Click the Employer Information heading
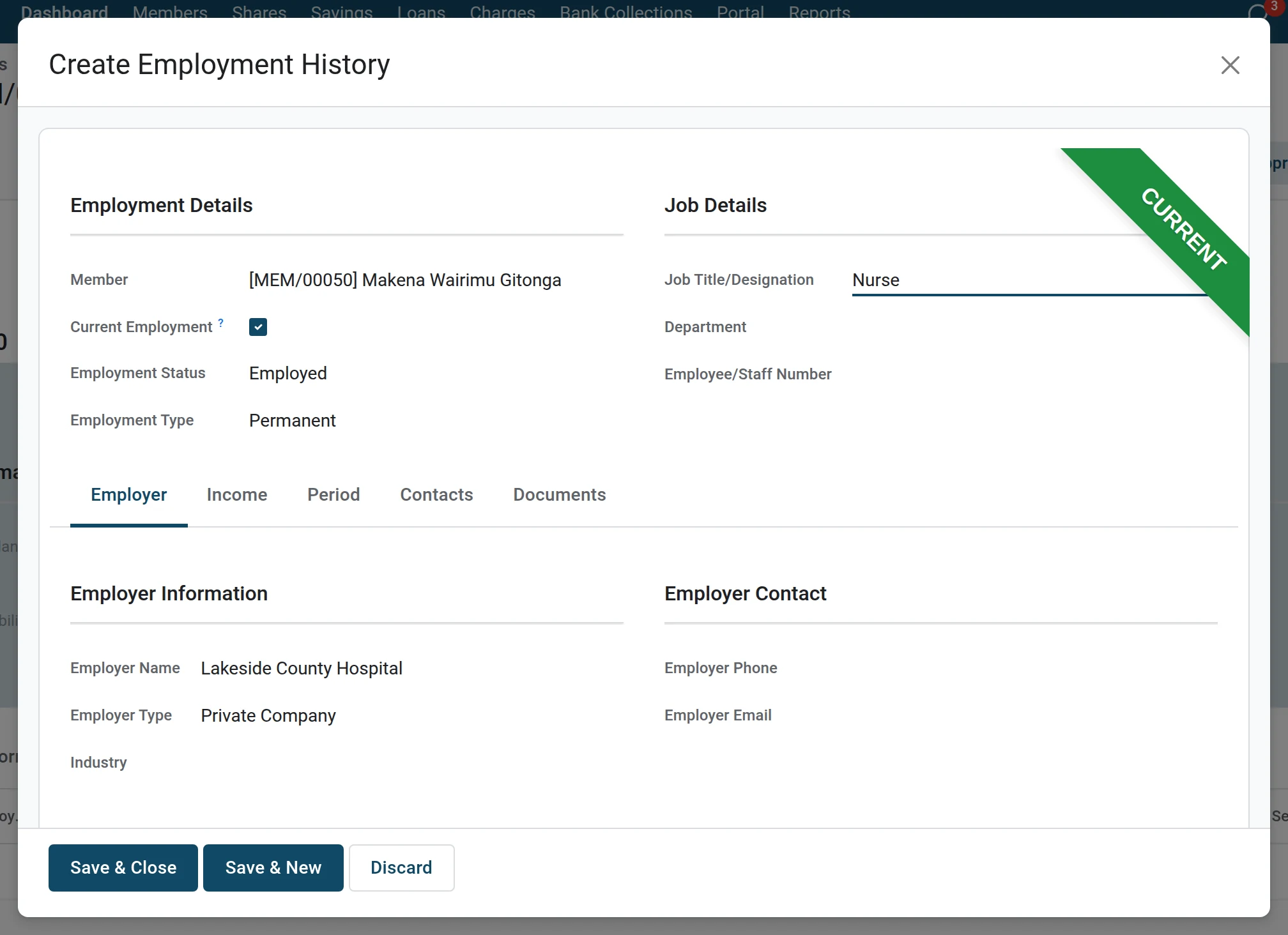 (x=169, y=594)
